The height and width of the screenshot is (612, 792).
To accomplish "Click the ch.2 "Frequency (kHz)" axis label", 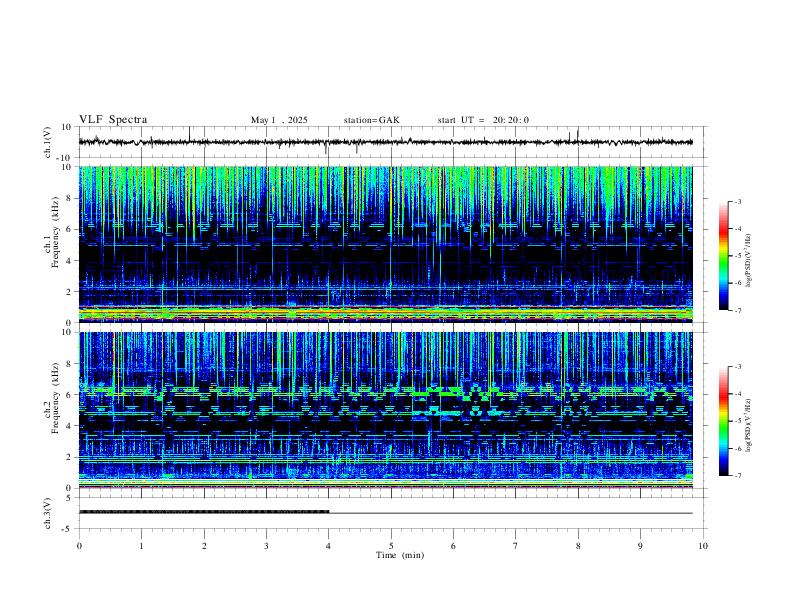I will [55, 398].
